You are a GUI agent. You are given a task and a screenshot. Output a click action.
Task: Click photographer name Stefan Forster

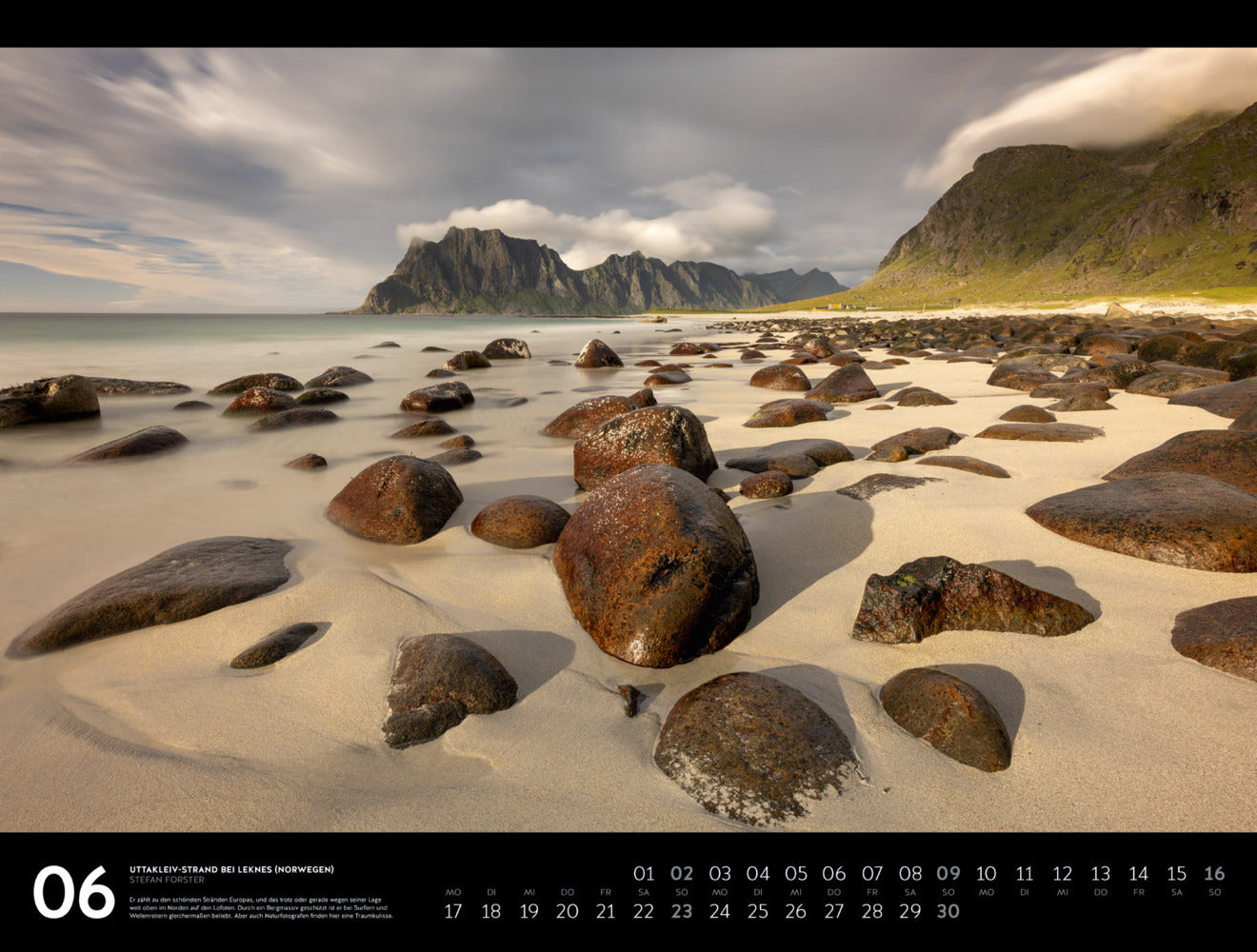pos(167,881)
